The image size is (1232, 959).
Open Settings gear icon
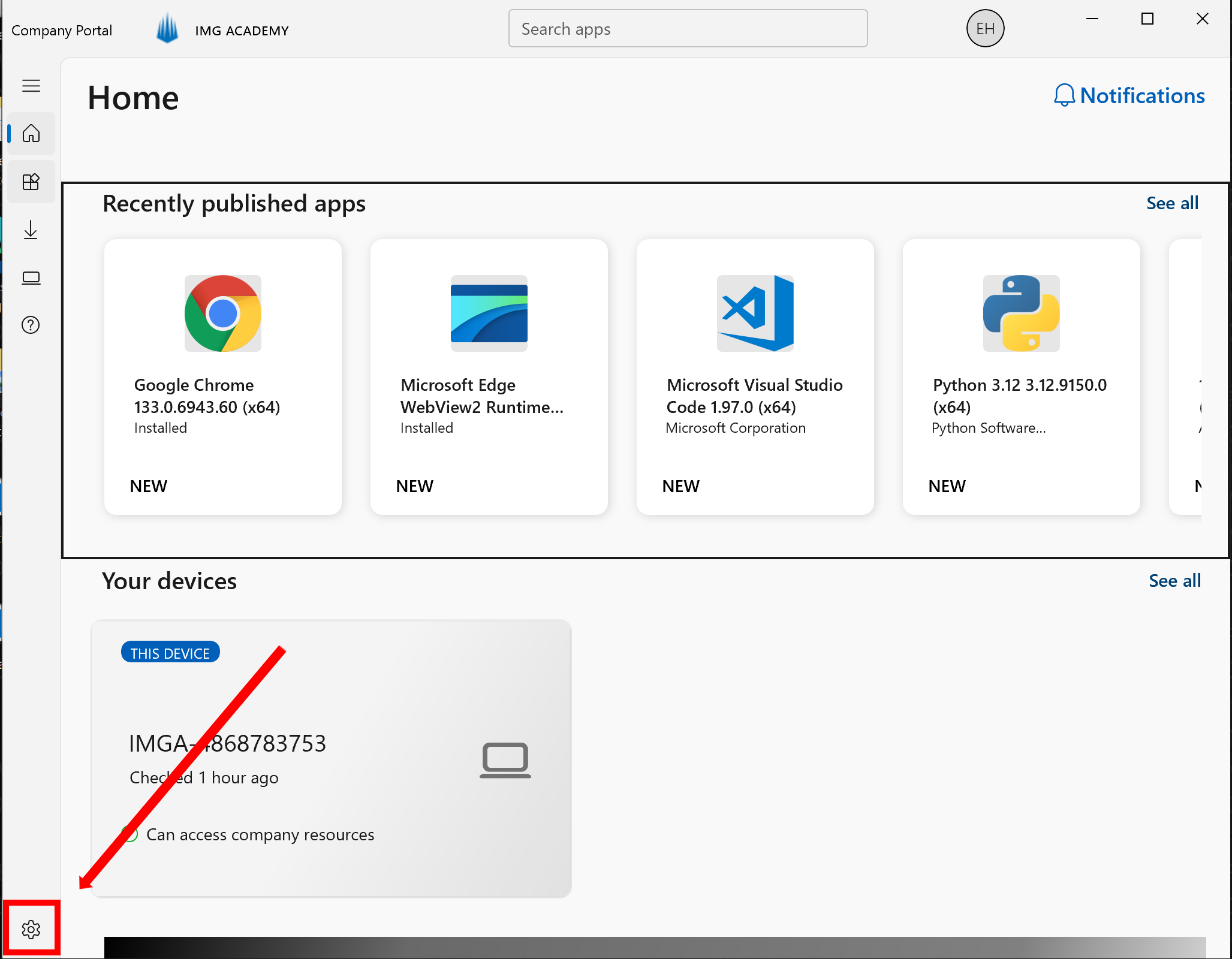(31, 929)
